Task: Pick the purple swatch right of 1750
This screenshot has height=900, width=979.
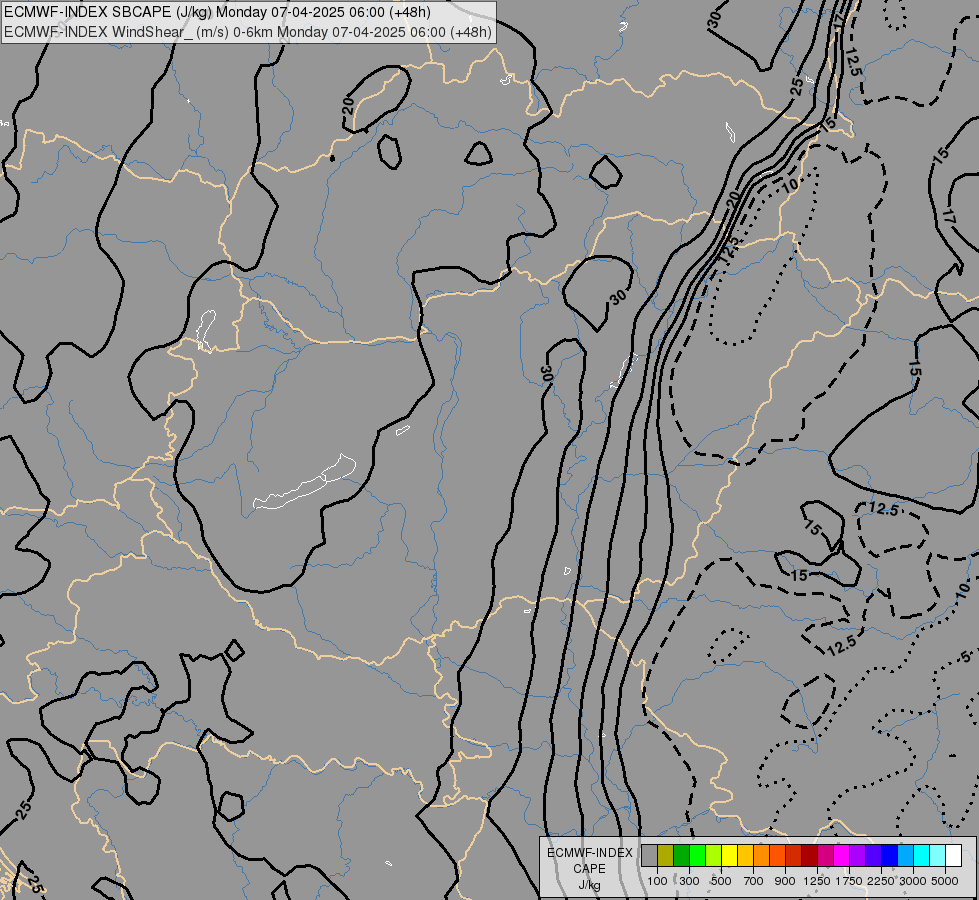Action: (857, 856)
